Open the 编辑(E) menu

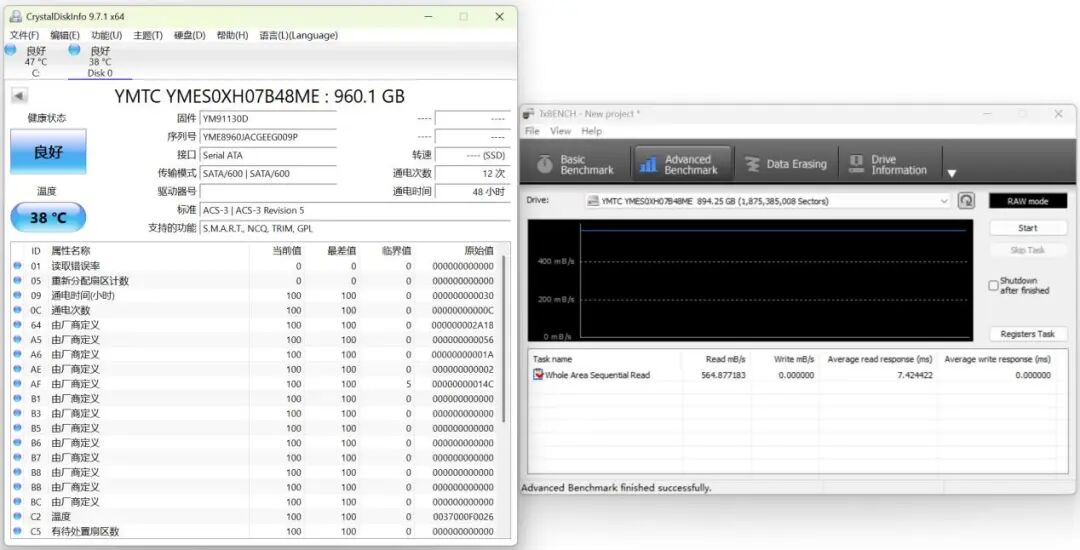(x=65, y=35)
